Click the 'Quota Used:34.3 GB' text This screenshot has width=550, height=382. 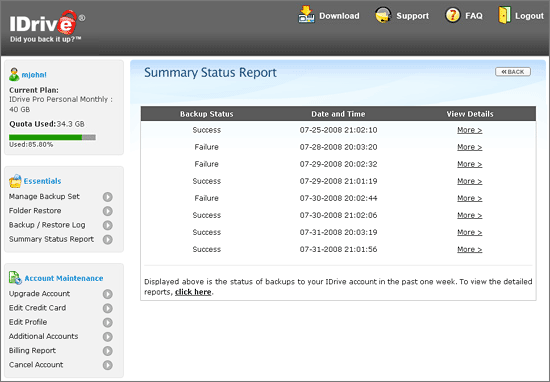click(47, 124)
